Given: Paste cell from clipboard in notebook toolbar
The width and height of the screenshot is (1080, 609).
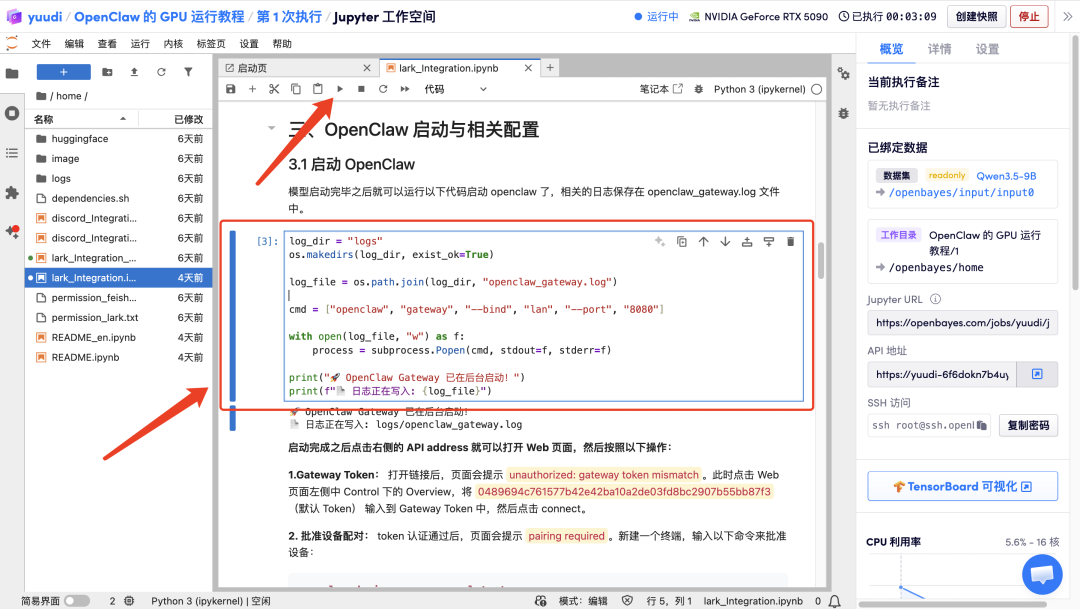Looking at the screenshot, I should 318,89.
